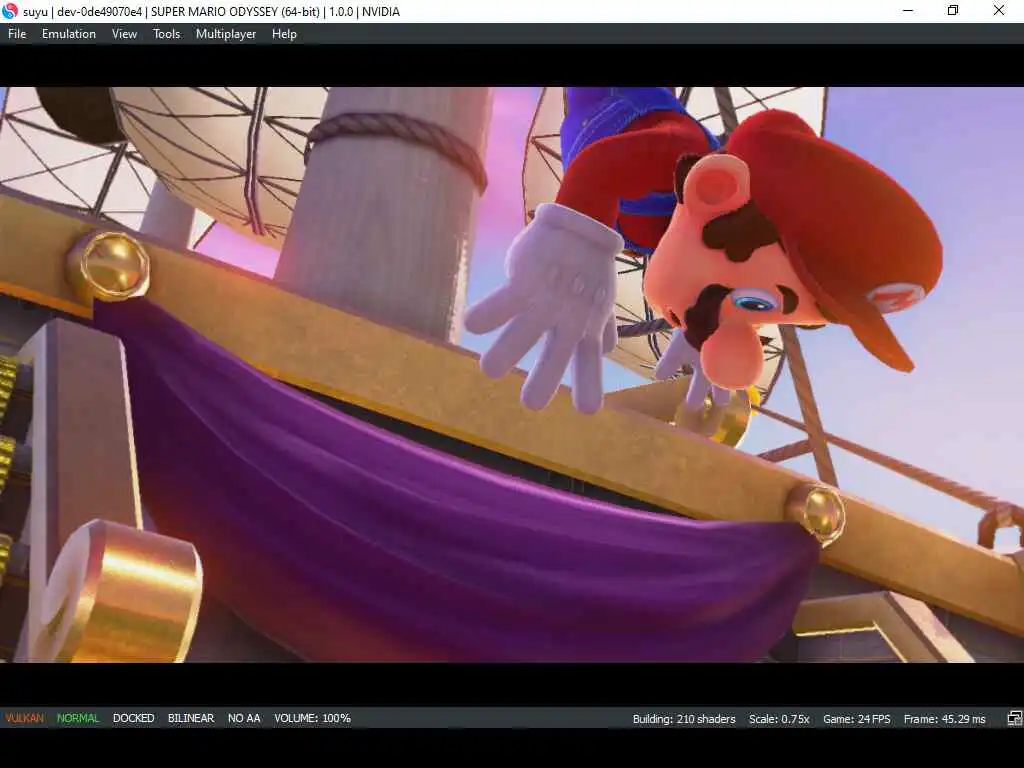Viewport: 1024px width, 768px height.
Task: Open the View menu
Action: [x=124, y=34]
